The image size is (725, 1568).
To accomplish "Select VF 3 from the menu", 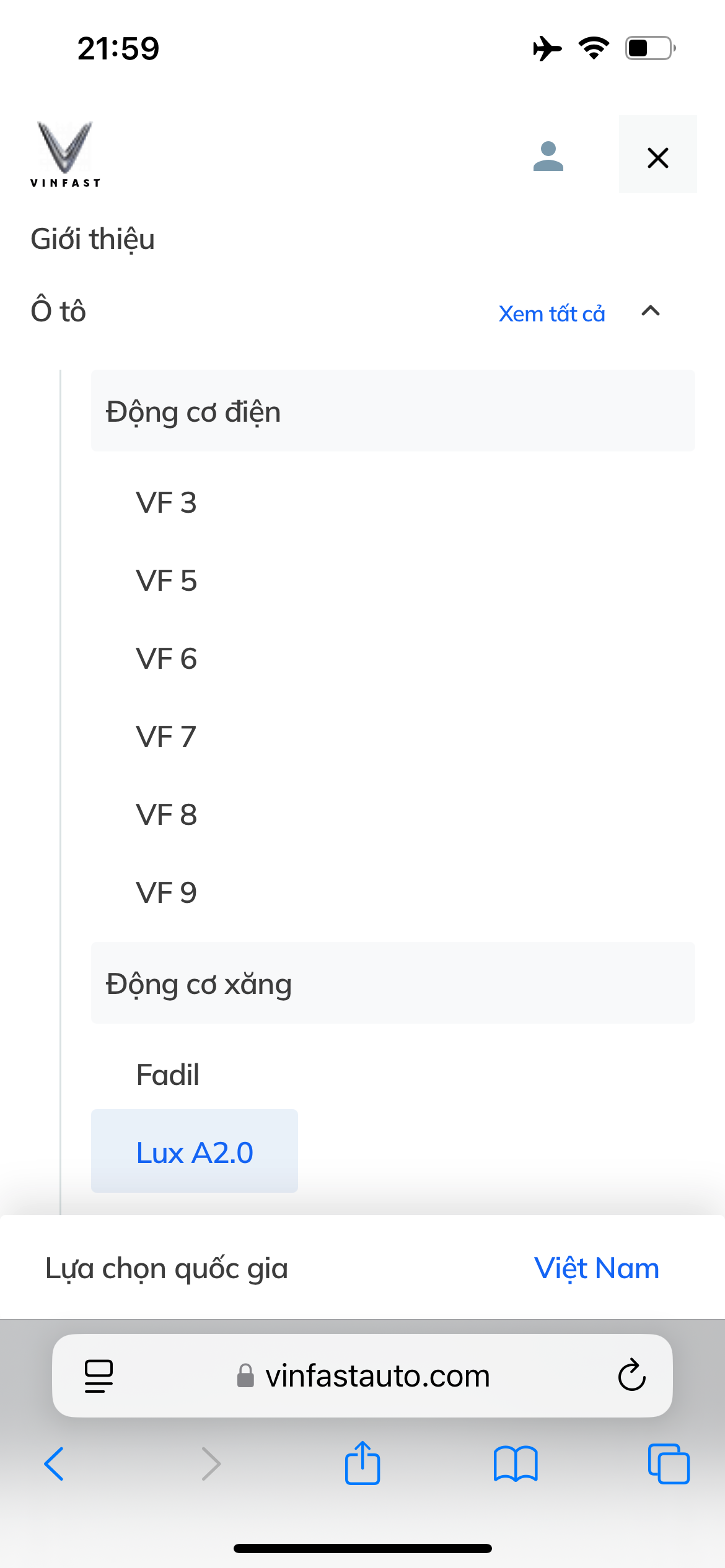I will coord(166,503).
